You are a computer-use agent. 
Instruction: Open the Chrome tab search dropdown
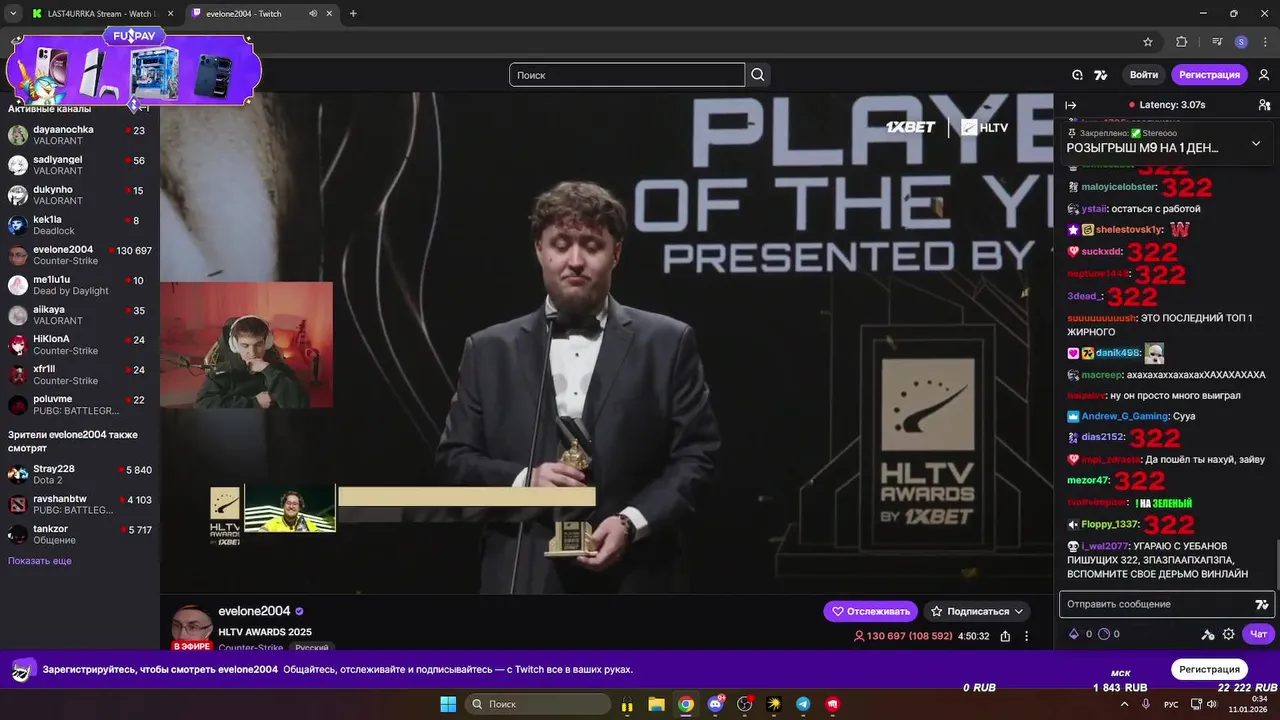13,14
